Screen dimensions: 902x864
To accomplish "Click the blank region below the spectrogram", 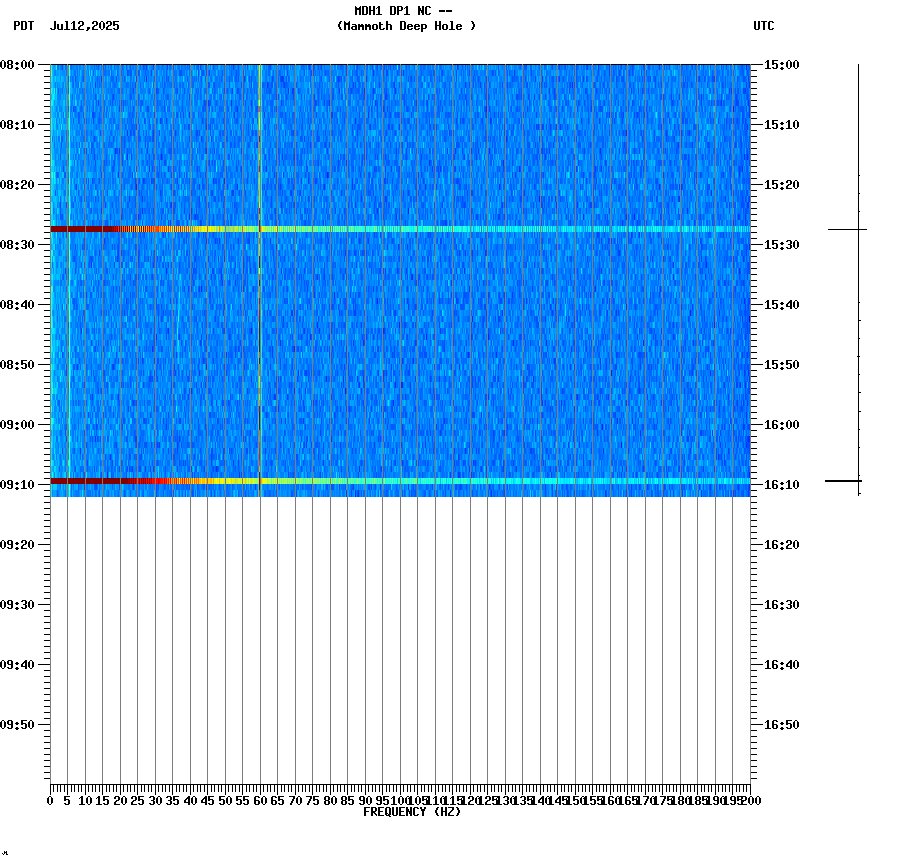I will coord(400,640).
